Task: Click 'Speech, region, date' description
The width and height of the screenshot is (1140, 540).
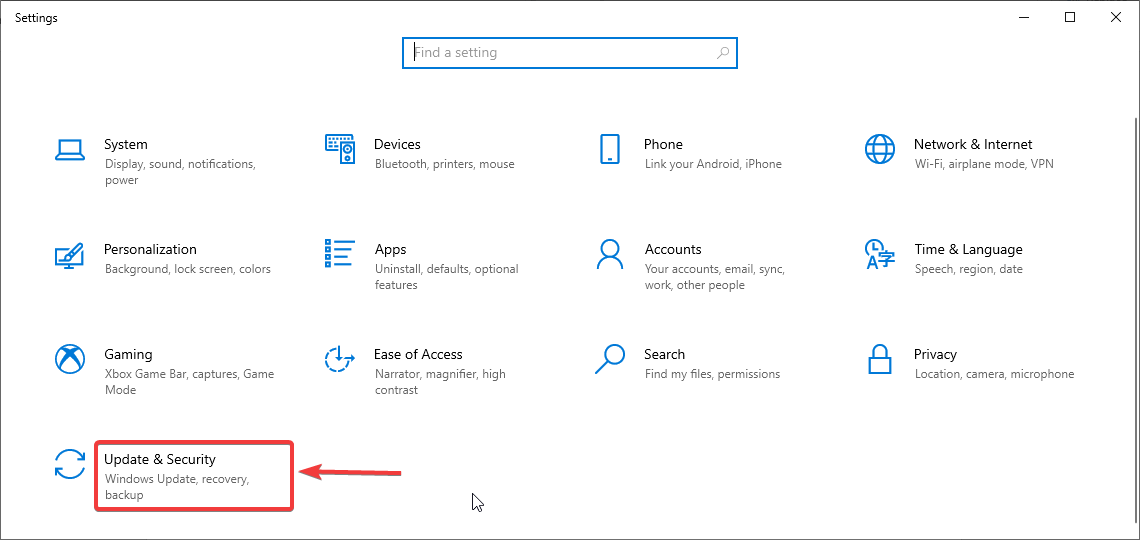Action: (968, 269)
